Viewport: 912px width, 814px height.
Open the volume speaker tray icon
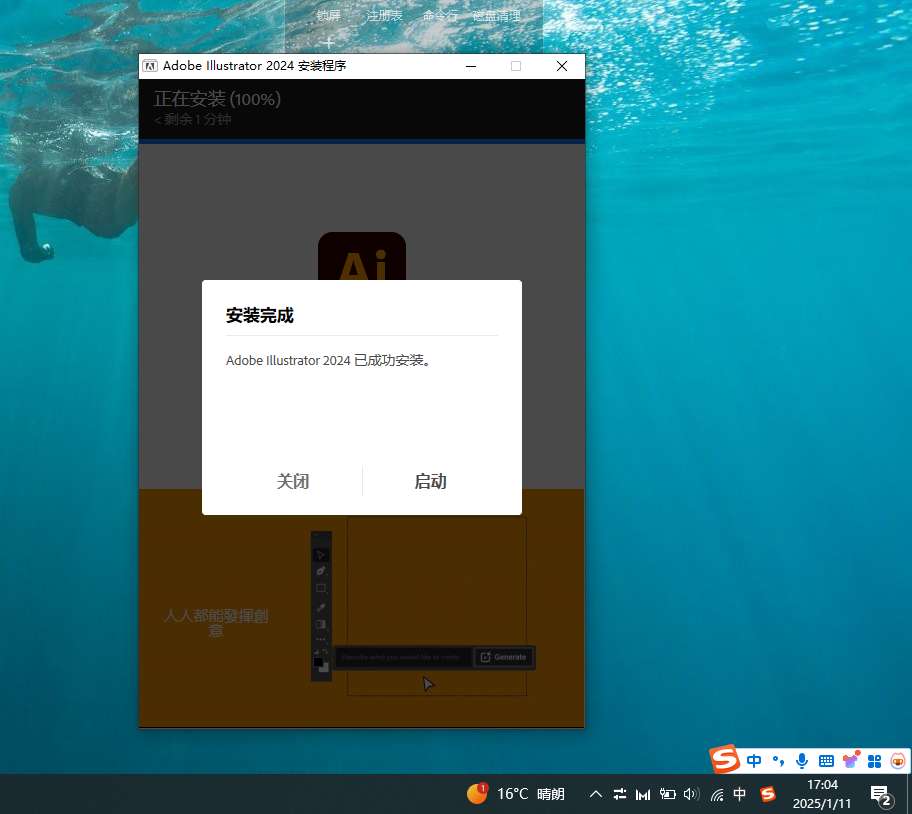tap(692, 794)
